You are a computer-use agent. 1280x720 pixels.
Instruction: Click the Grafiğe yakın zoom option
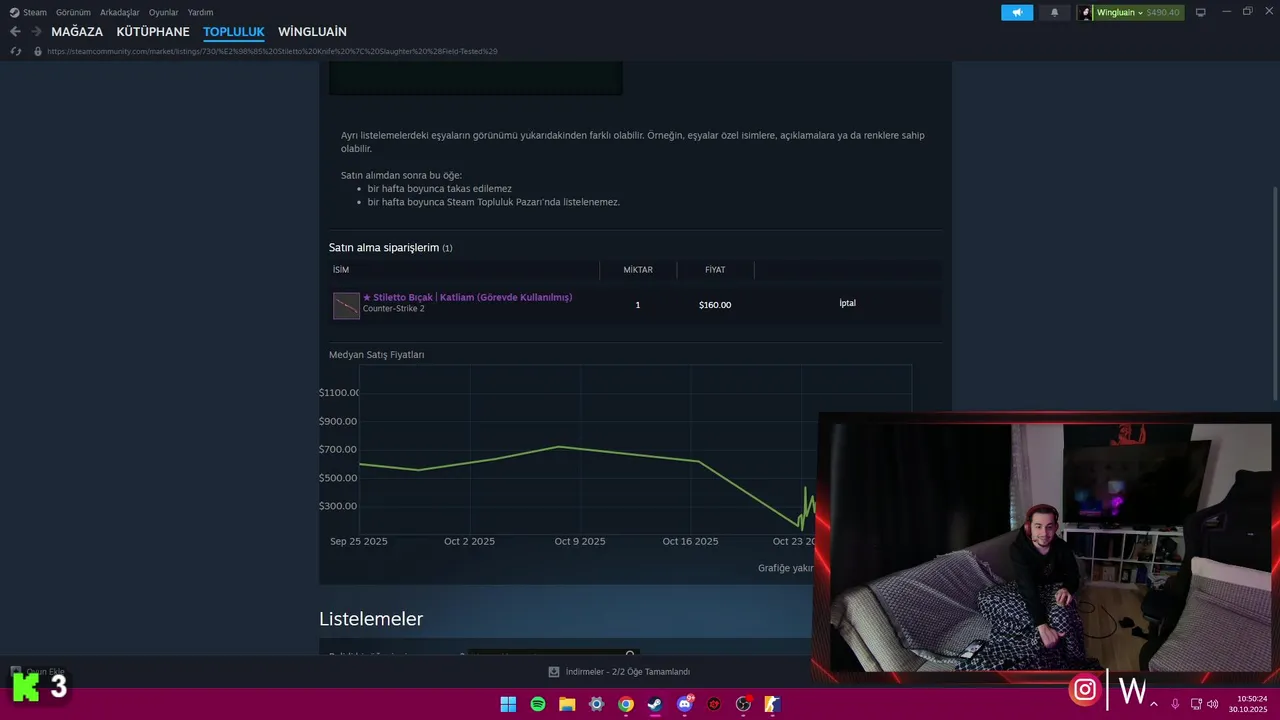click(x=786, y=568)
